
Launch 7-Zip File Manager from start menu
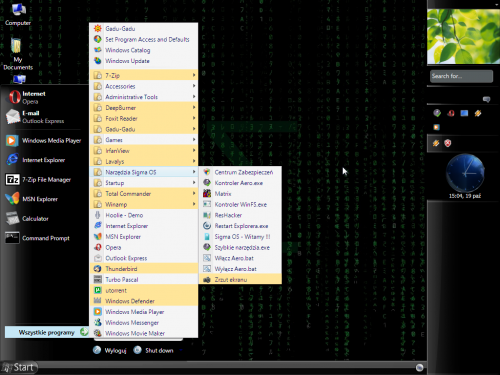pos(42,180)
